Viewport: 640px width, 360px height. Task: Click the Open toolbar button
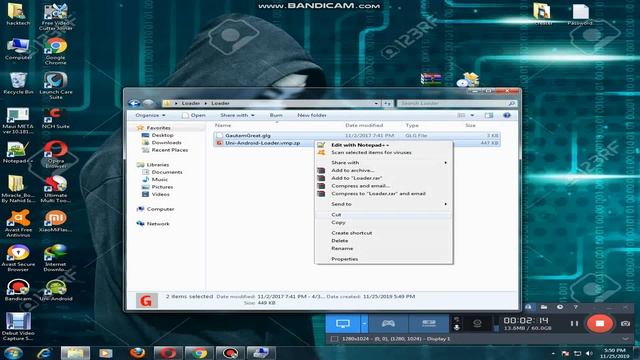pyautogui.click(x=194, y=116)
